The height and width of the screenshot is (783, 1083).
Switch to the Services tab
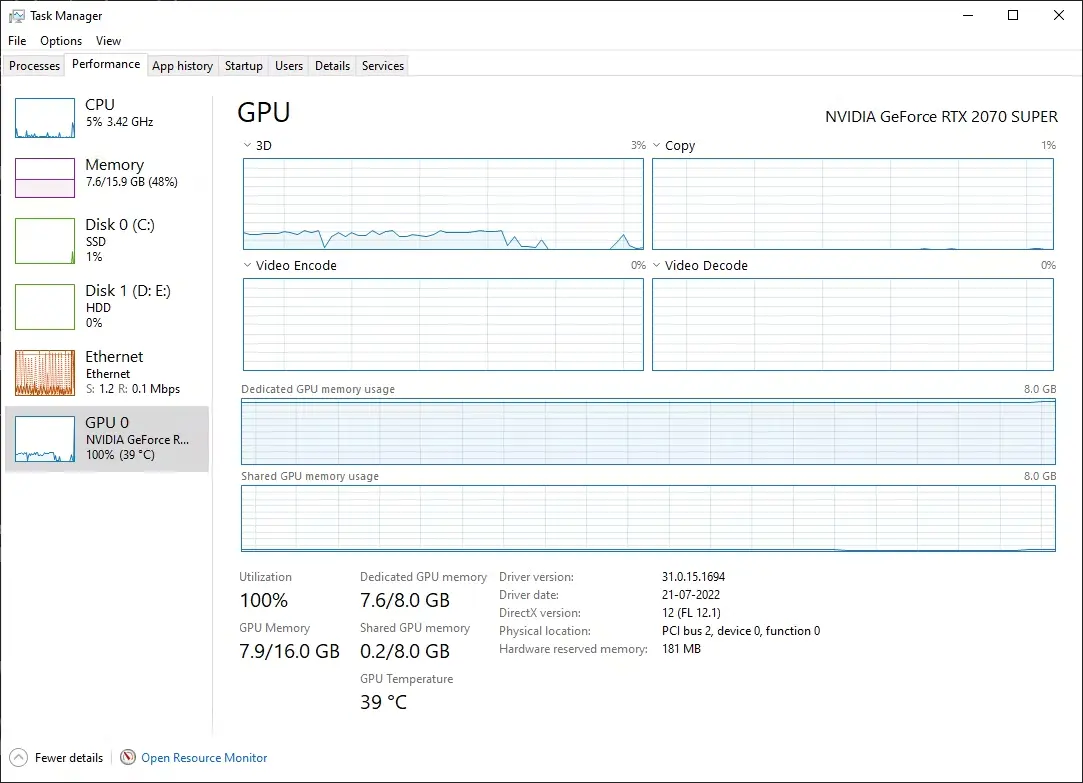(383, 66)
